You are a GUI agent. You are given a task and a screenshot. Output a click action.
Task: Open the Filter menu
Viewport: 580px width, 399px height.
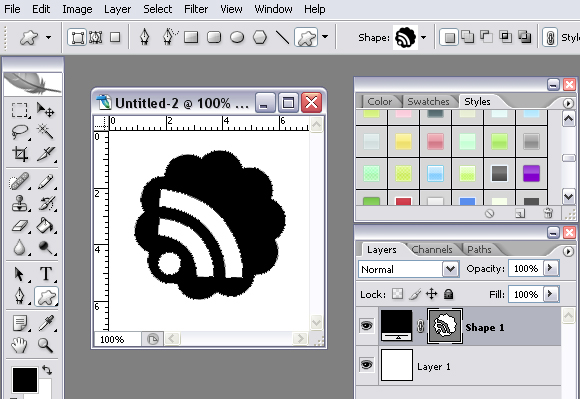[196, 9]
